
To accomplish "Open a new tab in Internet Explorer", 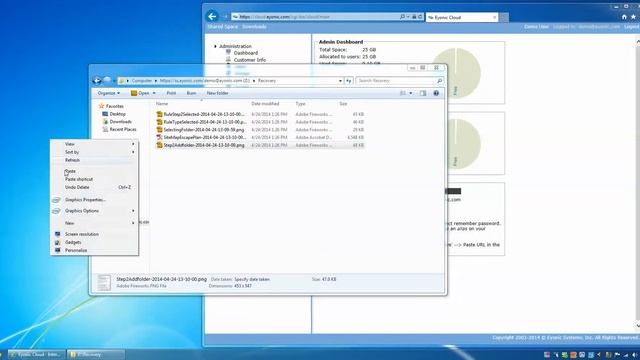I will pos(504,18).
